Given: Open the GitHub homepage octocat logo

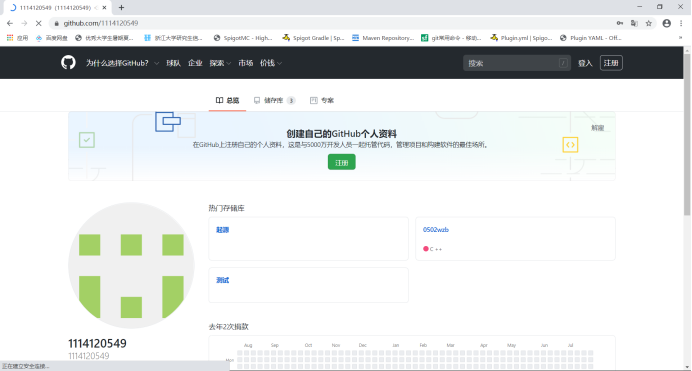Looking at the screenshot, I should pos(68,63).
